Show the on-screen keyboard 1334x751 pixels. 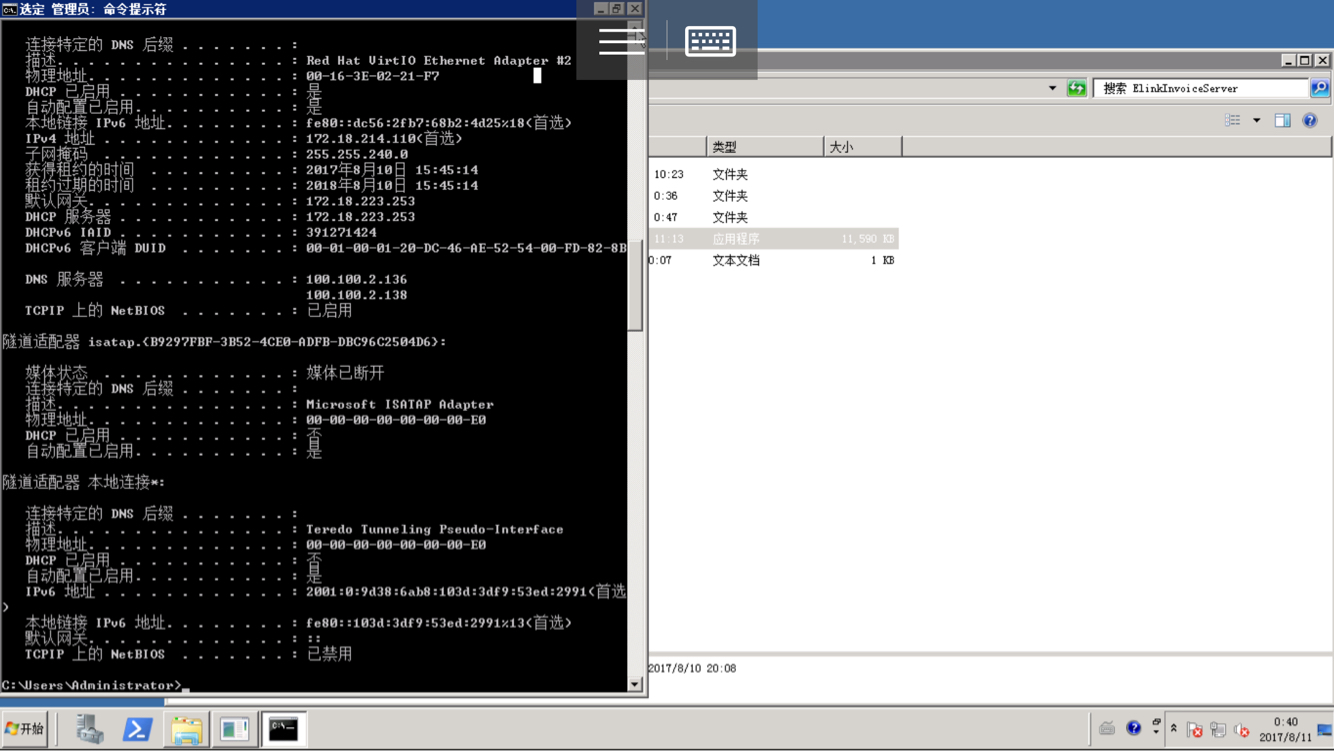(x=710, y=41)
